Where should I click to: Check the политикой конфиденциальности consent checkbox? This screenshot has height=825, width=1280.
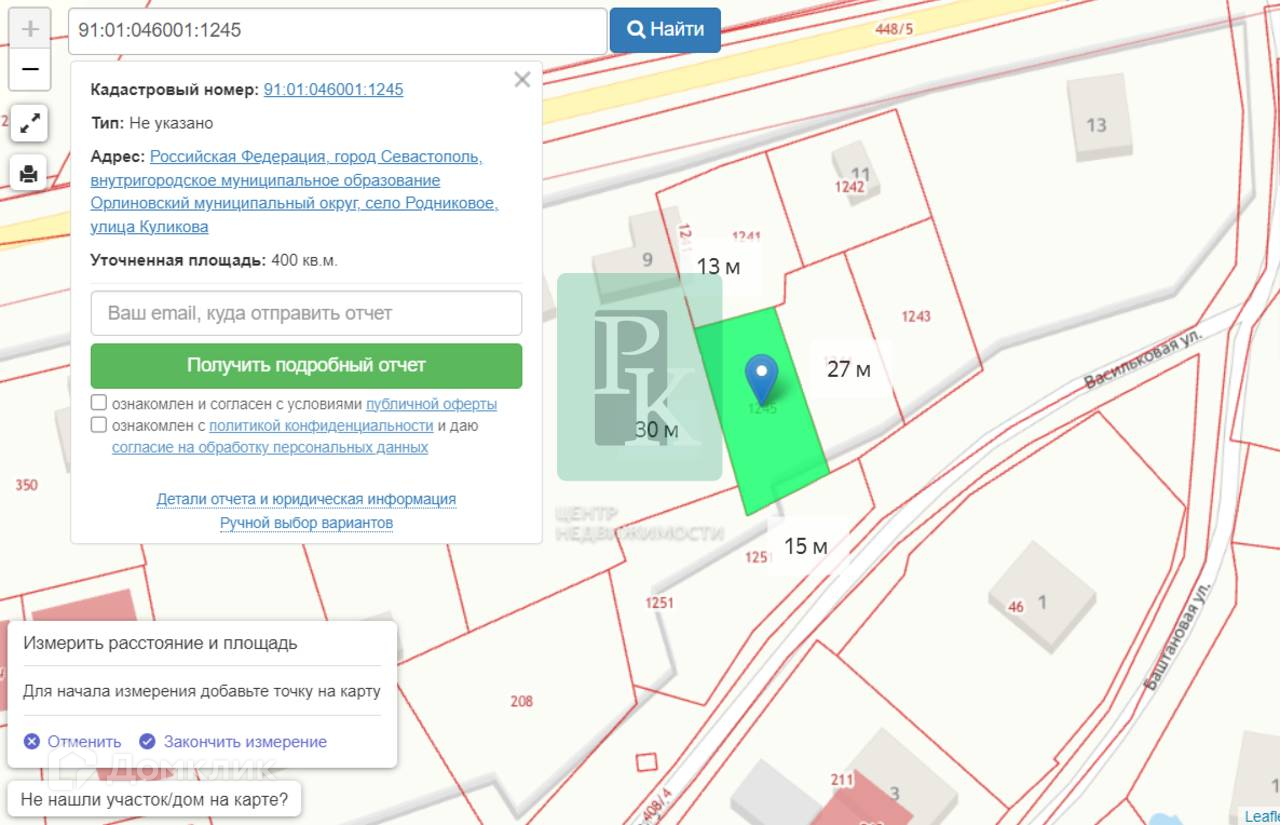[99, 425]
